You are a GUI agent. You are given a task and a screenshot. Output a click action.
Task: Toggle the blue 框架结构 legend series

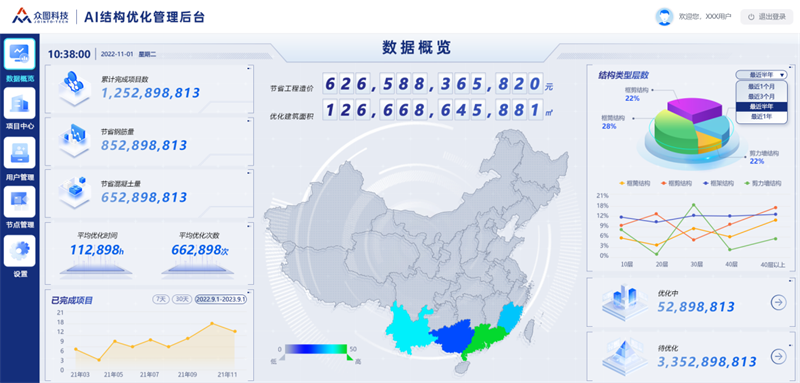718,183
